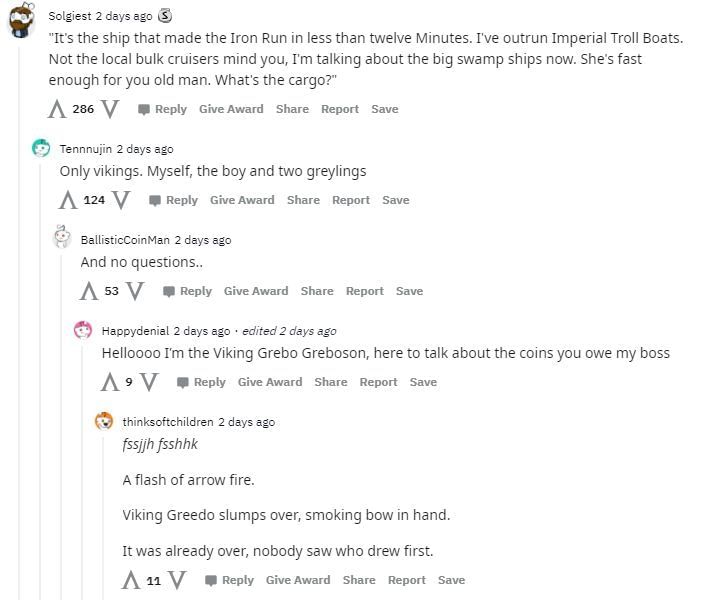This screenshot has width=722, height=600.
Task: Downvote thinksoftchildren's arrow fire comment
Action: click(177, 580)
